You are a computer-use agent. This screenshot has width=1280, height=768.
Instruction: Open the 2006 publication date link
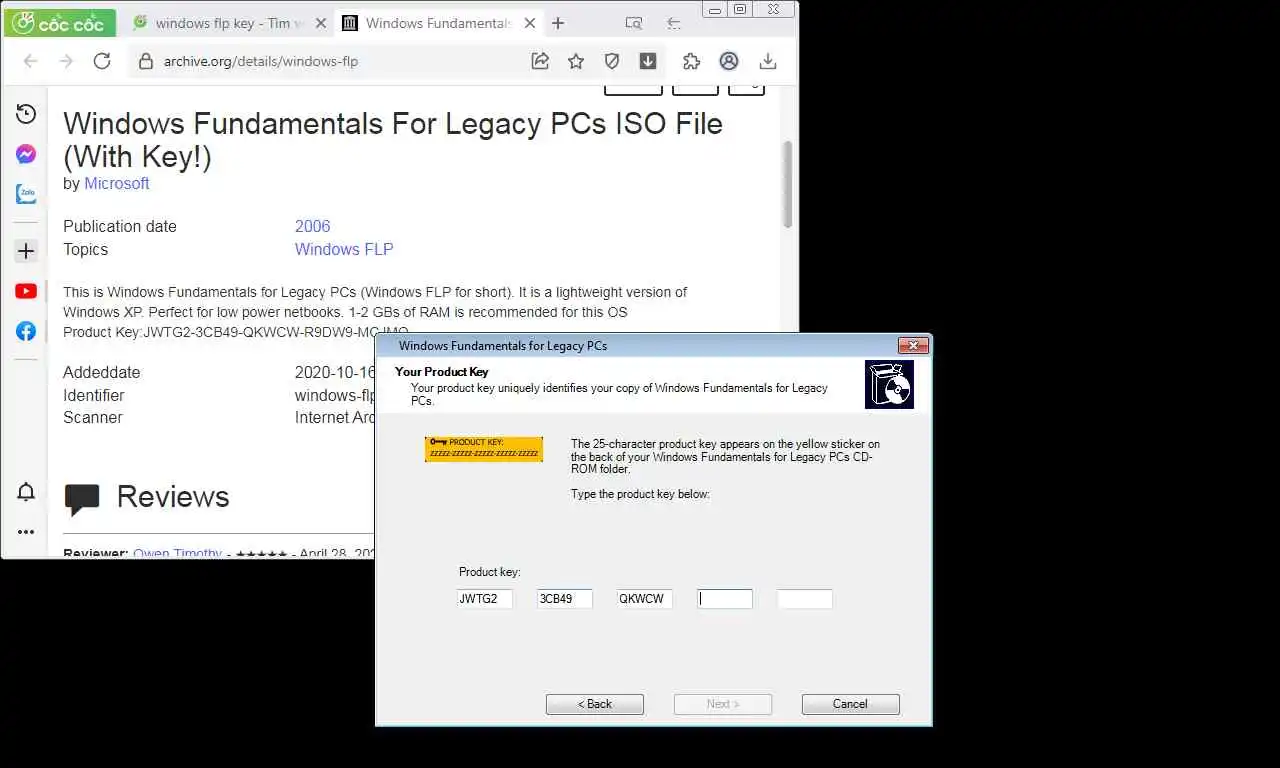coord(312,226)
